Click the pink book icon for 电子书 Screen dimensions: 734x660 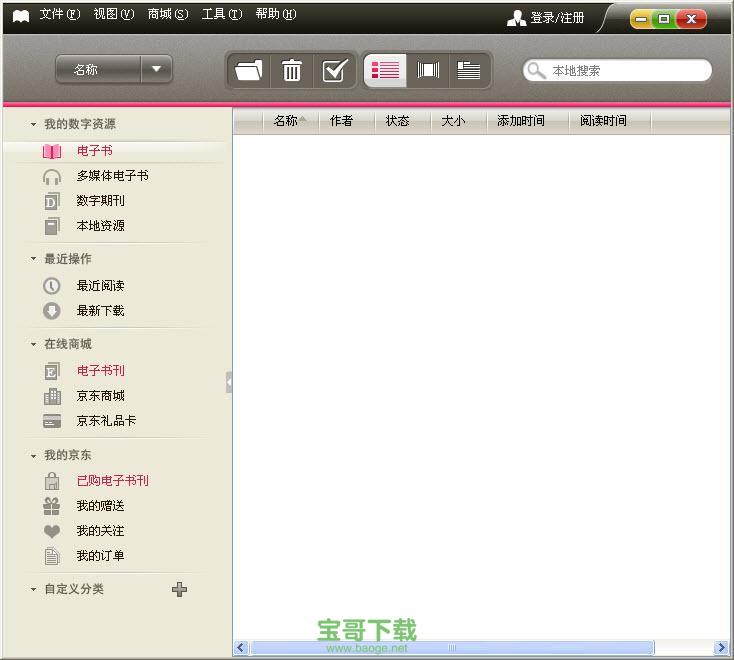coord(52,151)
